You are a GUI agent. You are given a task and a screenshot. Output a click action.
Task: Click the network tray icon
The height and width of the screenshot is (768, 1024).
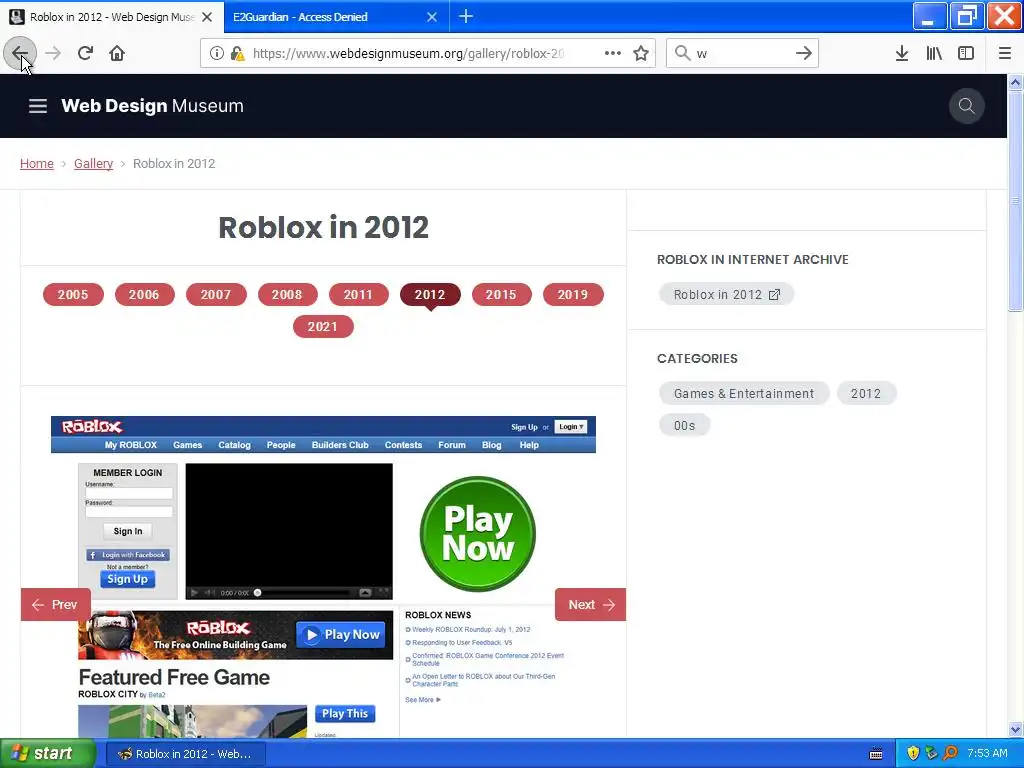coord(932,753)
